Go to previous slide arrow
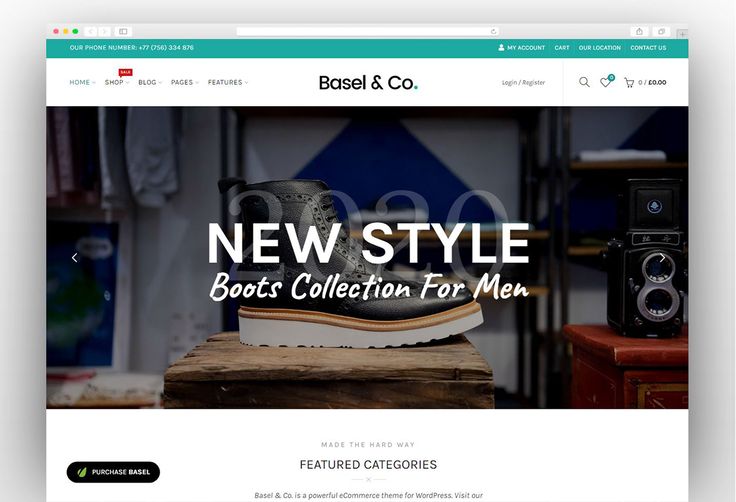Image resolution: width=736 pixels, height=502 pixels. pos(74,257)
